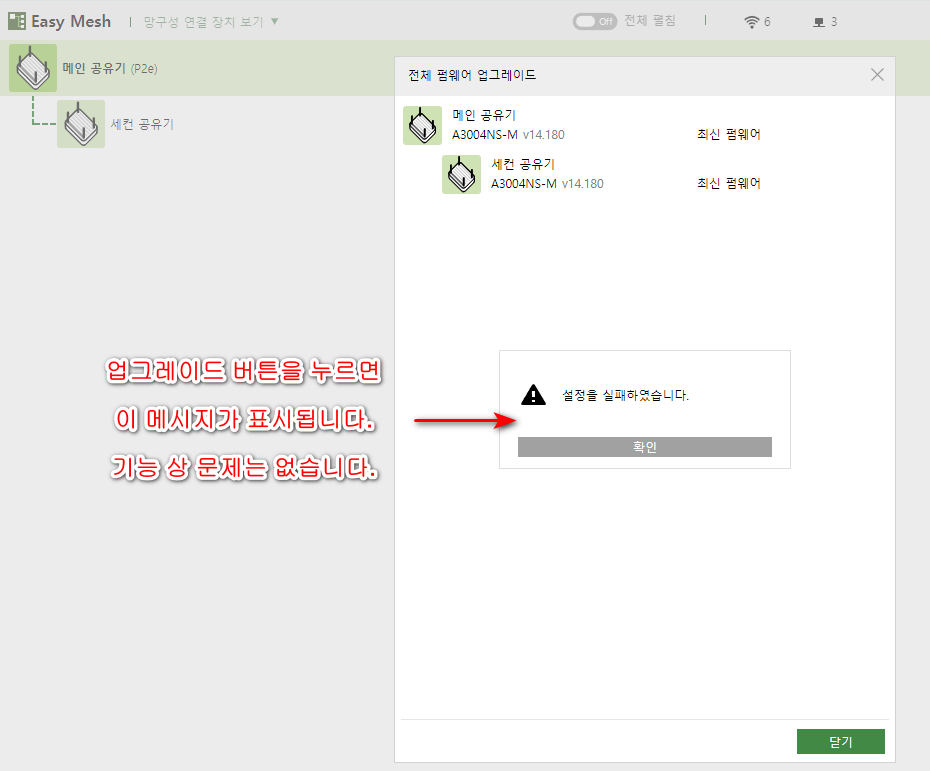Click 메인 공유기 icon in firmware dialog
The height and width of the screenshot is (771, 930).
pos(422,126)
